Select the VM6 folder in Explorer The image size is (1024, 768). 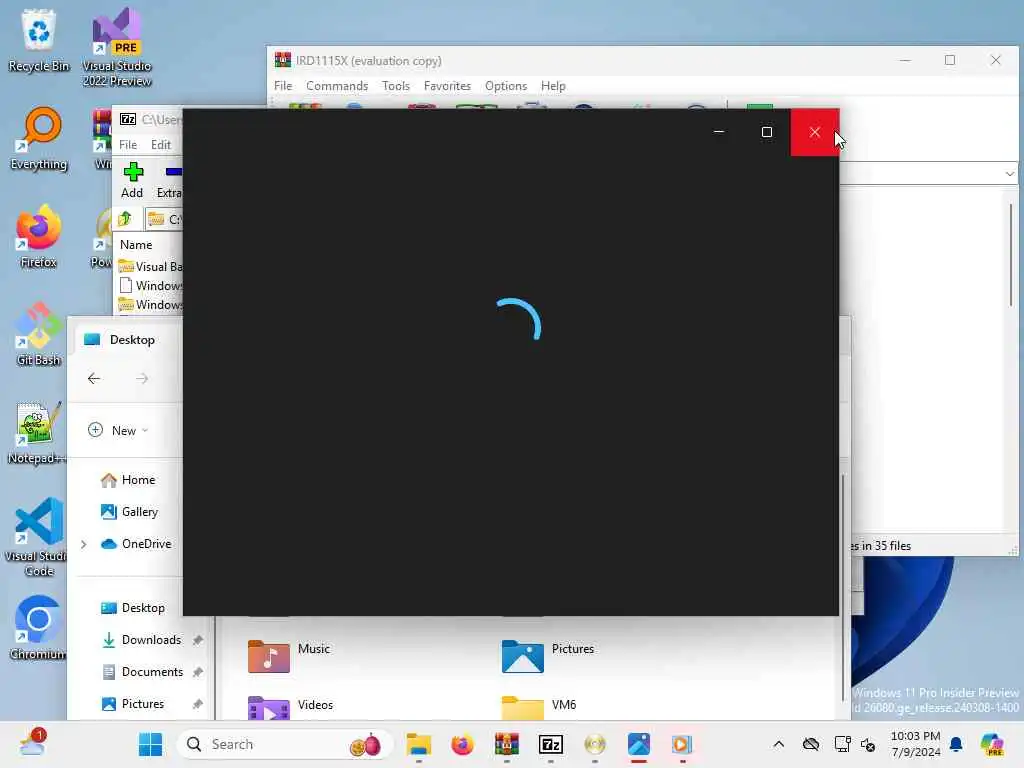(538, 708)
